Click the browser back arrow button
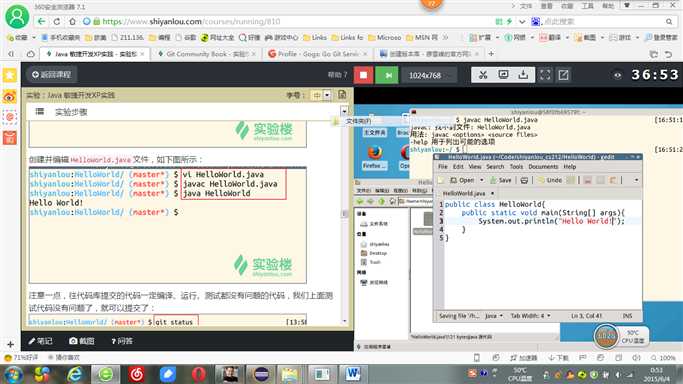Screen dimensions: 683x384 [41, 21]
